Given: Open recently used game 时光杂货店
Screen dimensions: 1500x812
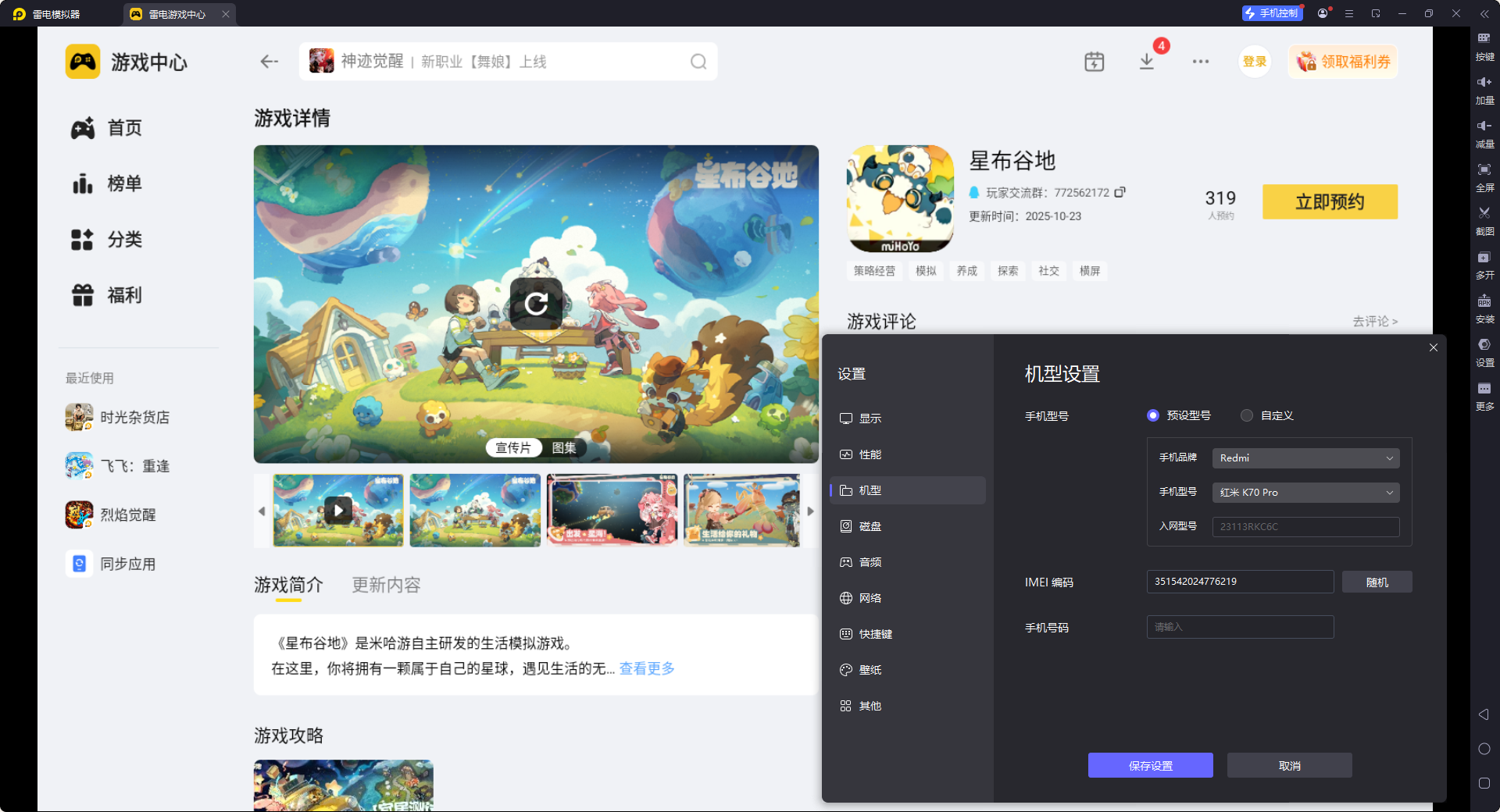Looking at the screenshot, I should pos(117,418).
